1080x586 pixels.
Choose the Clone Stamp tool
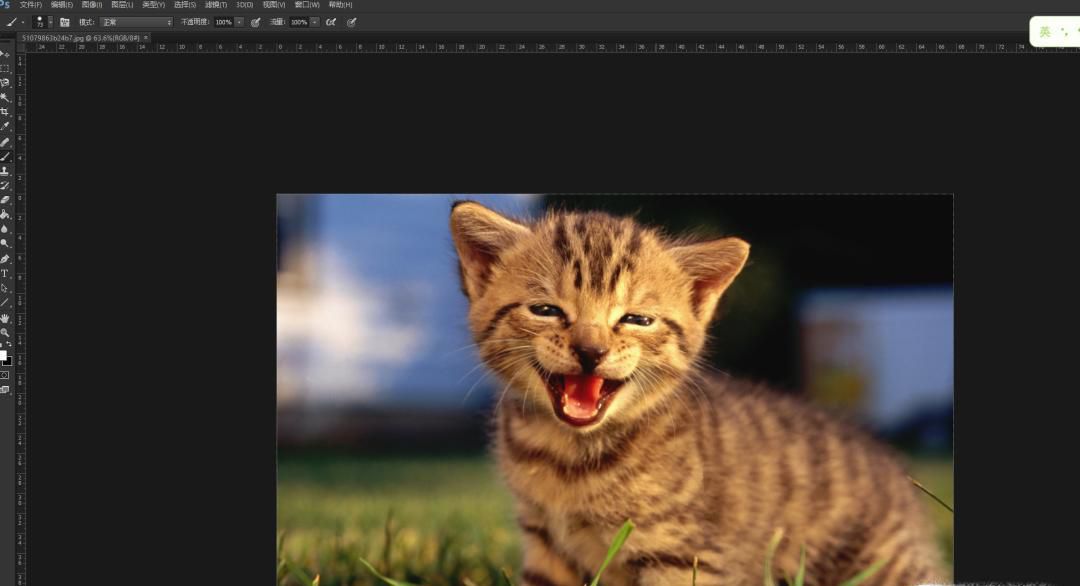pyautogui.click(x=5, y=171)
